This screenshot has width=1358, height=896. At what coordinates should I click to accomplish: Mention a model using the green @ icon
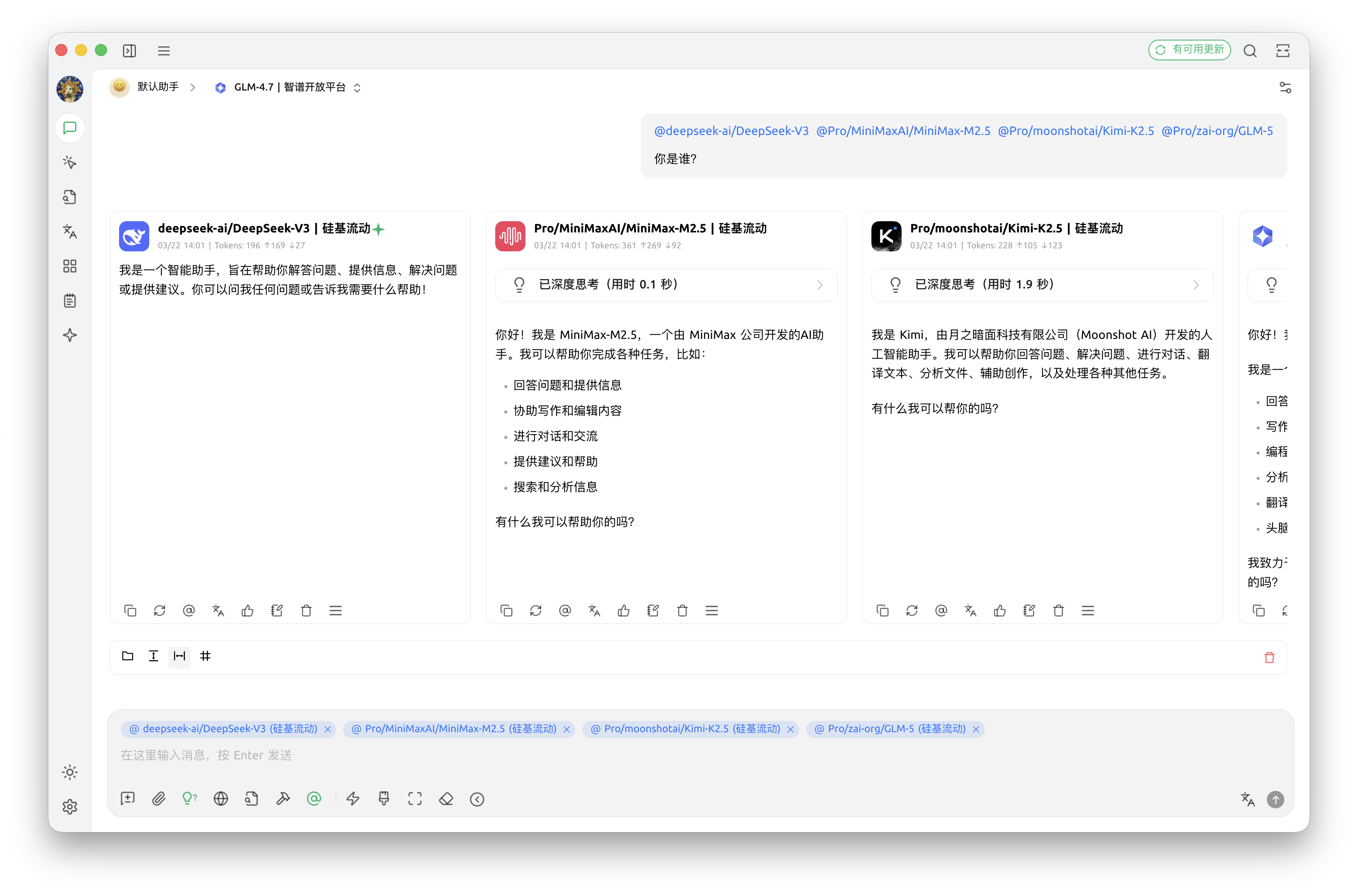coord(314,798)
